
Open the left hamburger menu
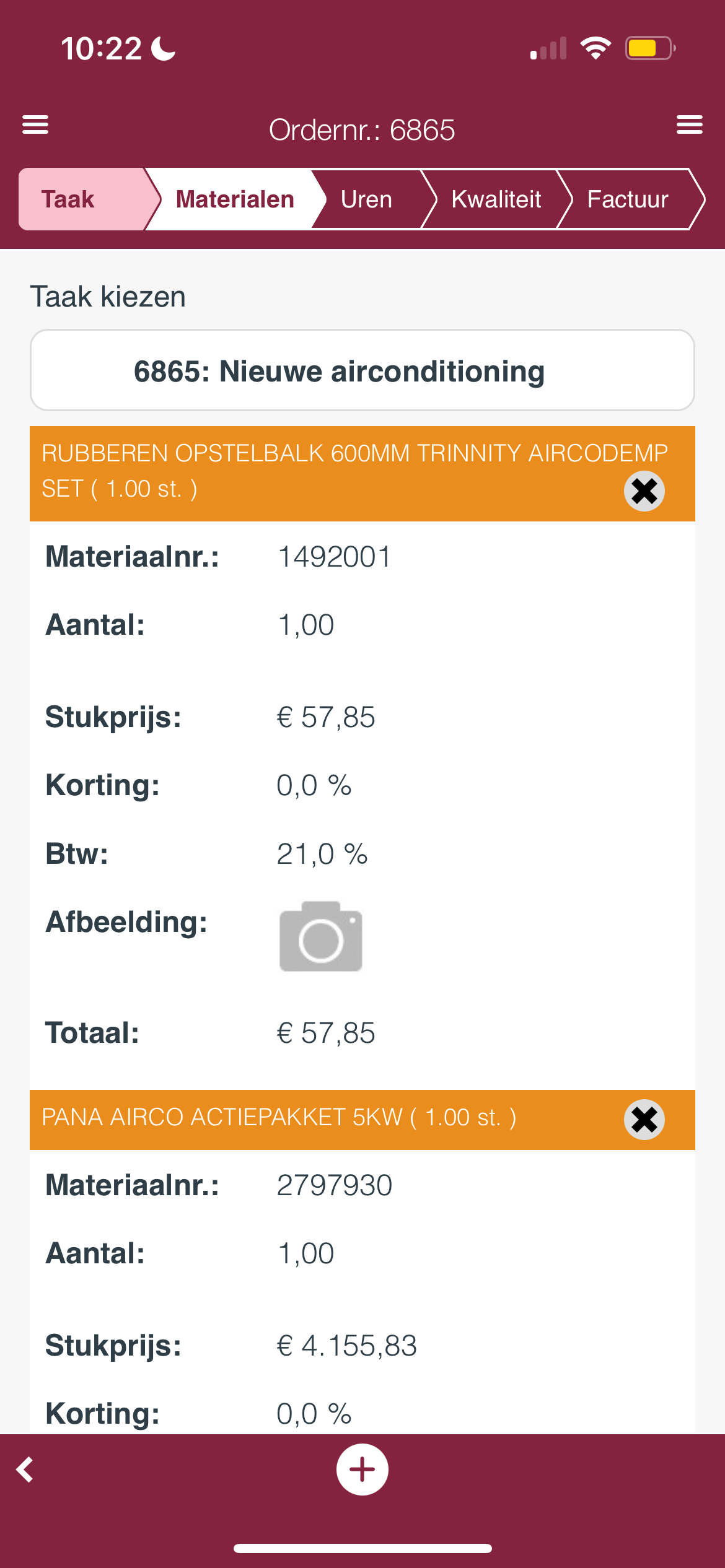[35, 124]
